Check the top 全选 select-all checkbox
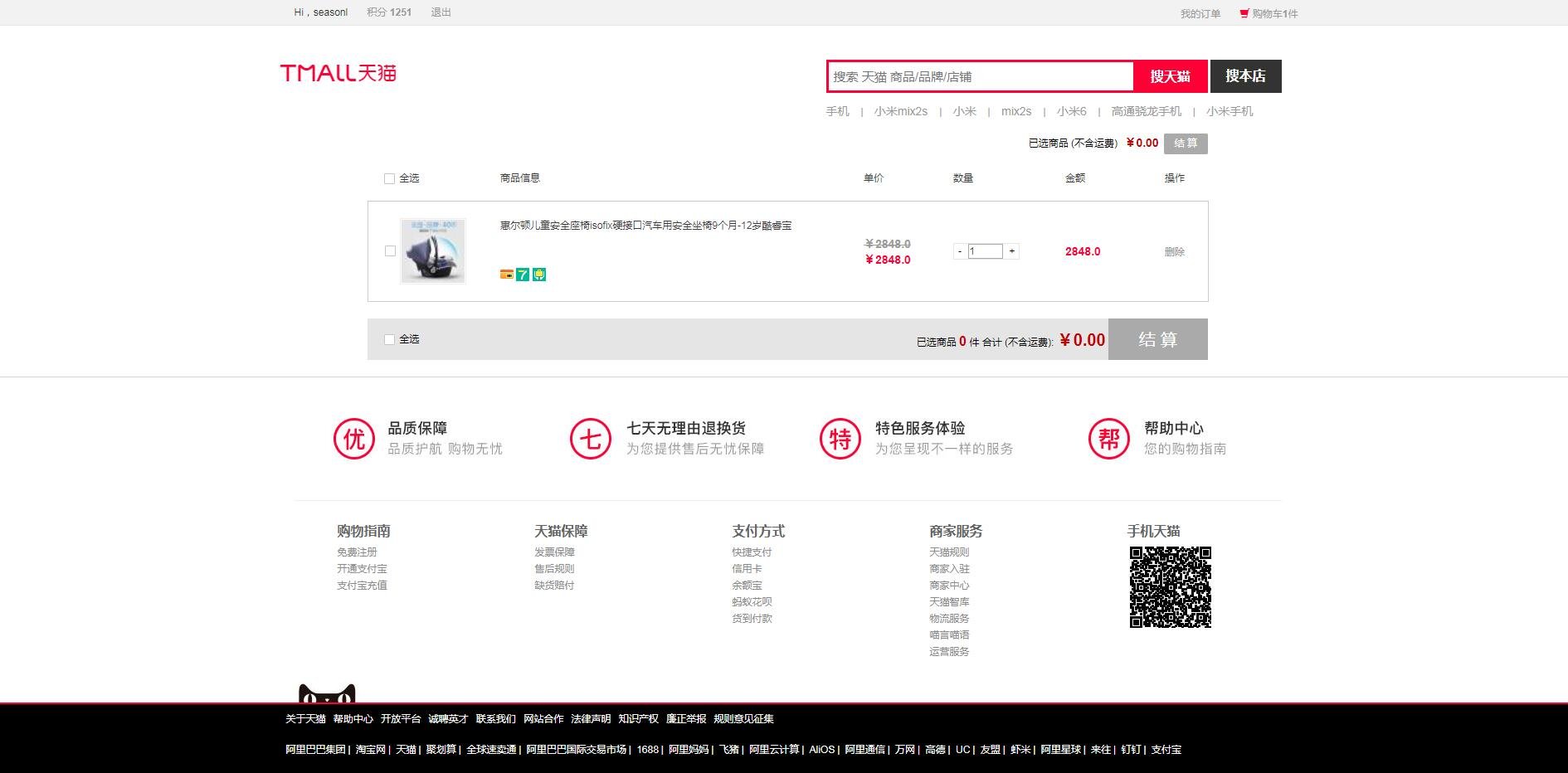This screenshot has width=1568, height=773. pyautogui.click(x=390, y=178)
